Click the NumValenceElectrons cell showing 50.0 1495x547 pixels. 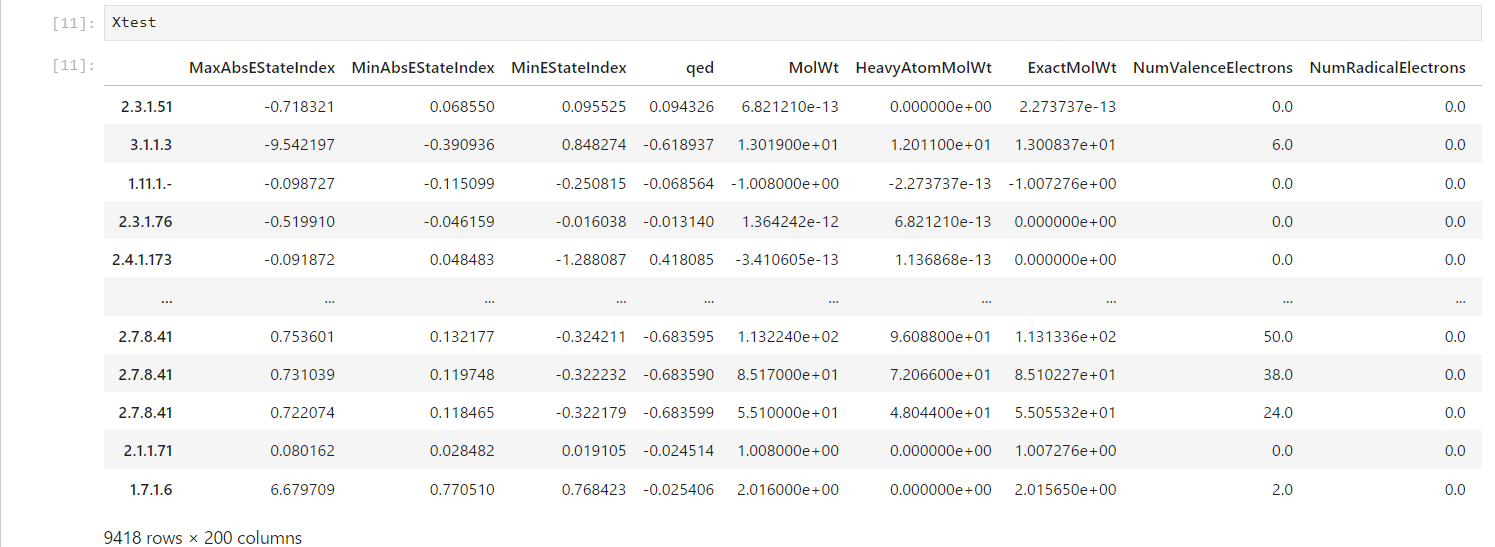(x=1277, y=337)
